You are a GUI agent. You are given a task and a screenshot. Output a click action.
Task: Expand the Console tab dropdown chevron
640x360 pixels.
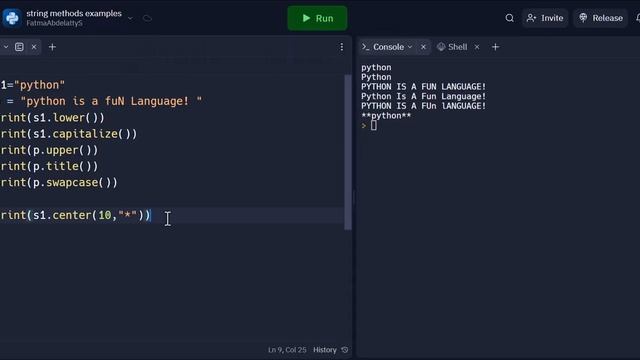[x=410, y=47]
